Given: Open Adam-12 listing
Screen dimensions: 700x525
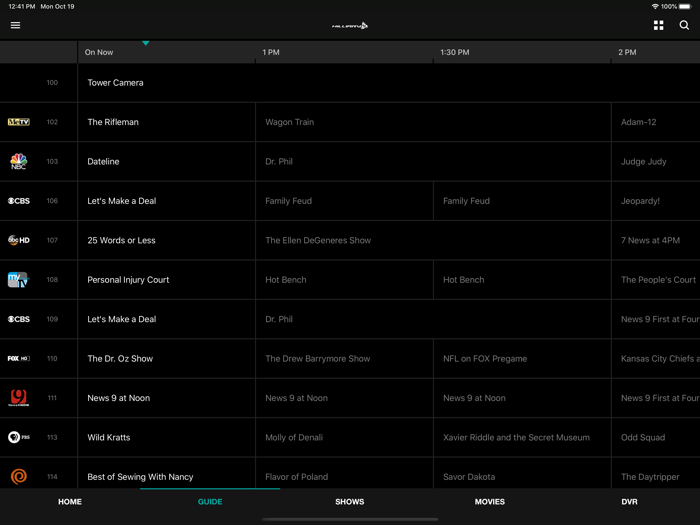Looking at the screenshot, I should (656, 122).
